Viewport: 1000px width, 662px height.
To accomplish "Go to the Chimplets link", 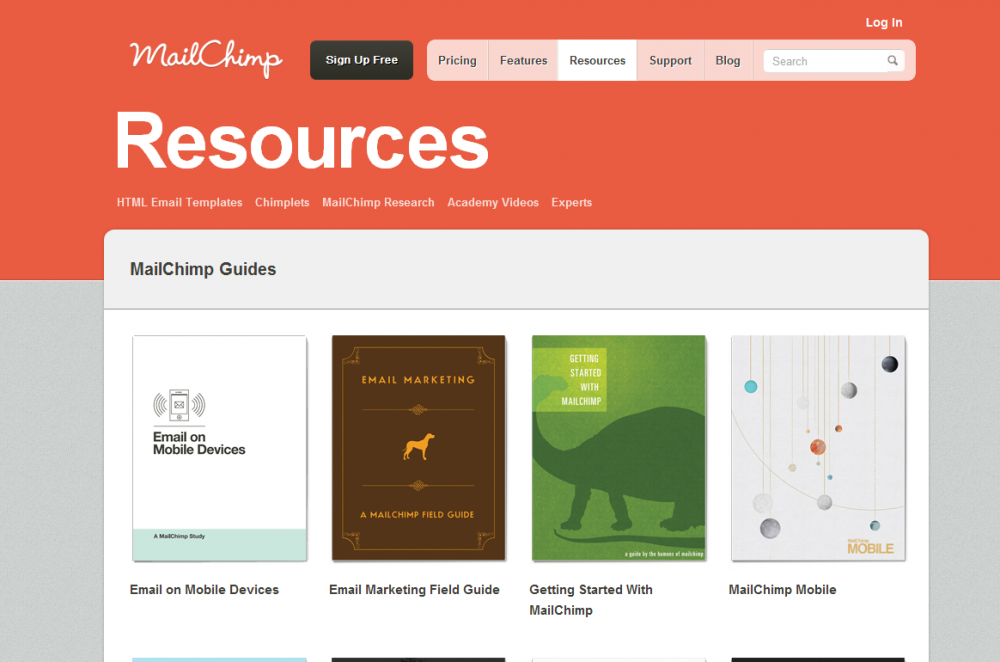I will tap(282, 202).
